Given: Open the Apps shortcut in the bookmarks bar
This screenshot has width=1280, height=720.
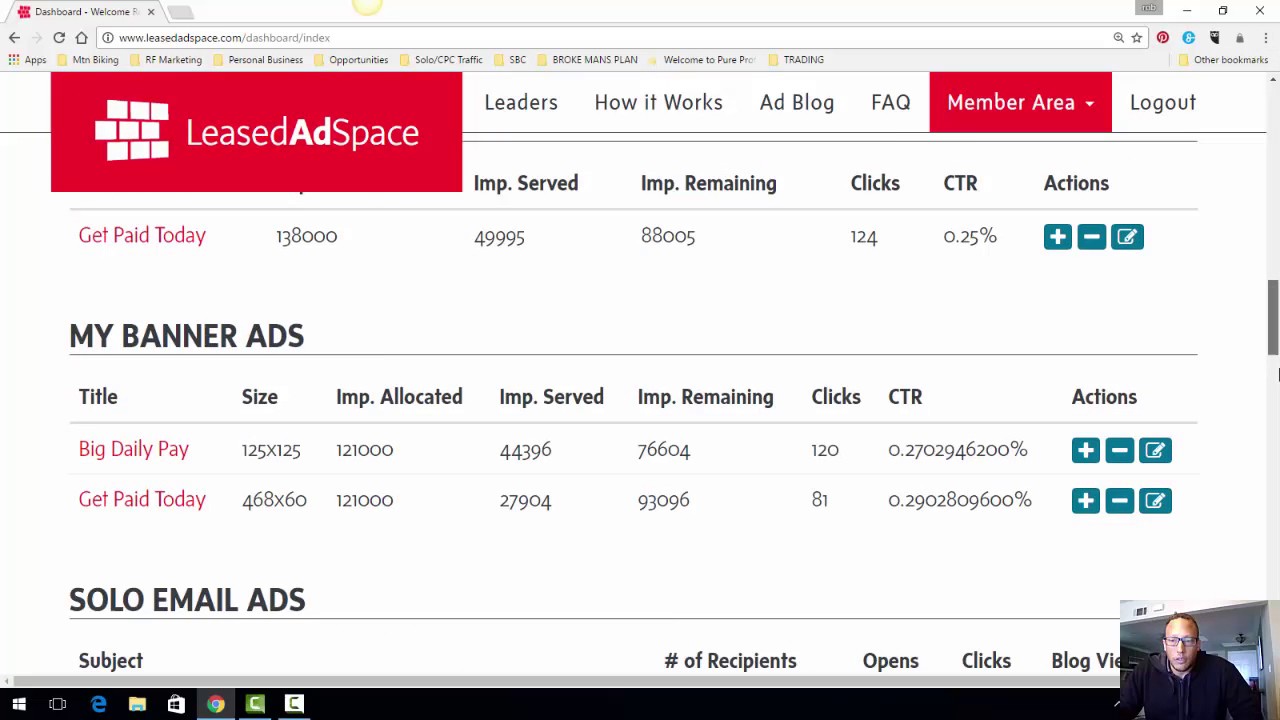Looking at the screenshot, I should pos(27,60).
